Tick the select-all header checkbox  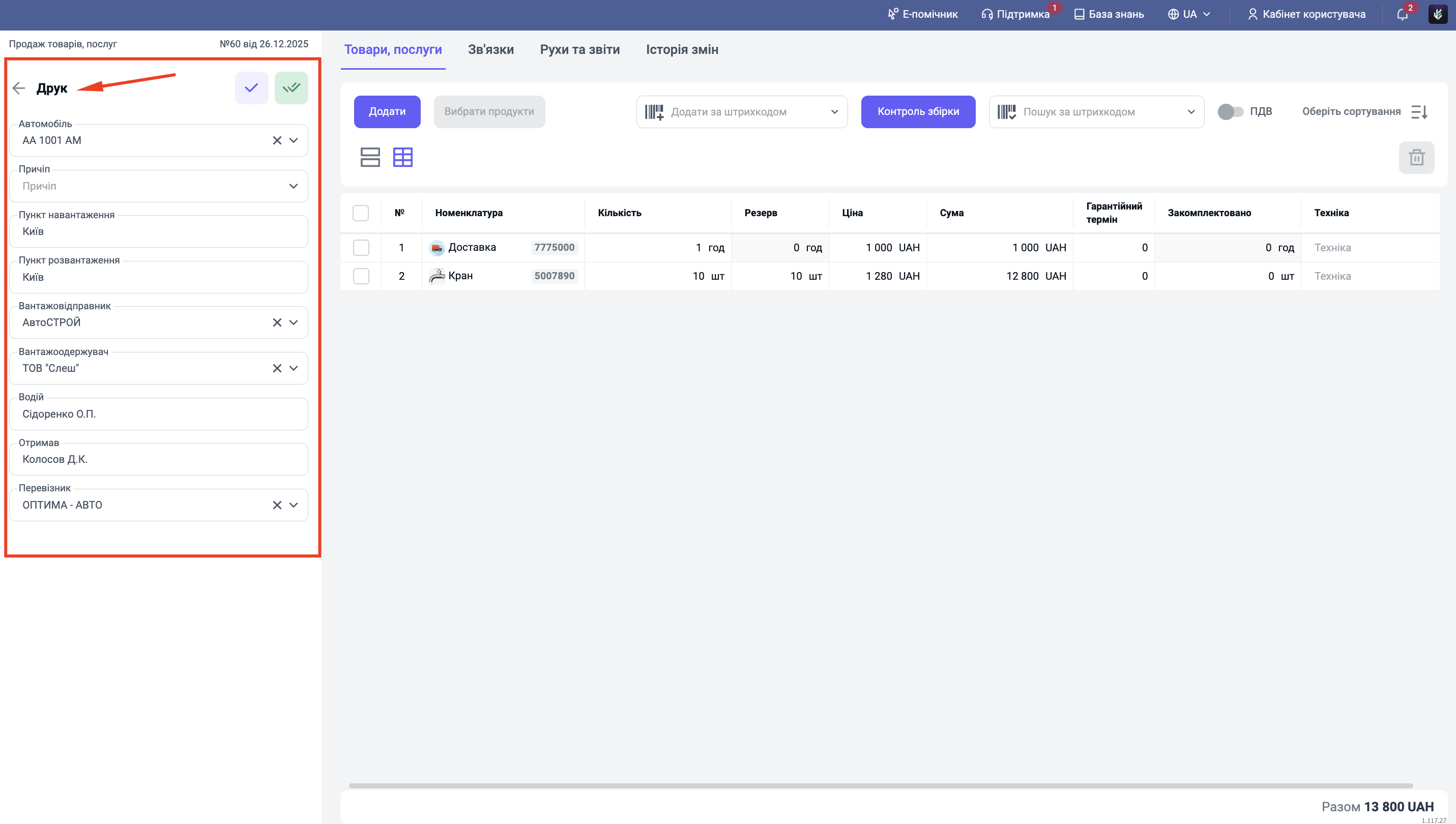361,213
